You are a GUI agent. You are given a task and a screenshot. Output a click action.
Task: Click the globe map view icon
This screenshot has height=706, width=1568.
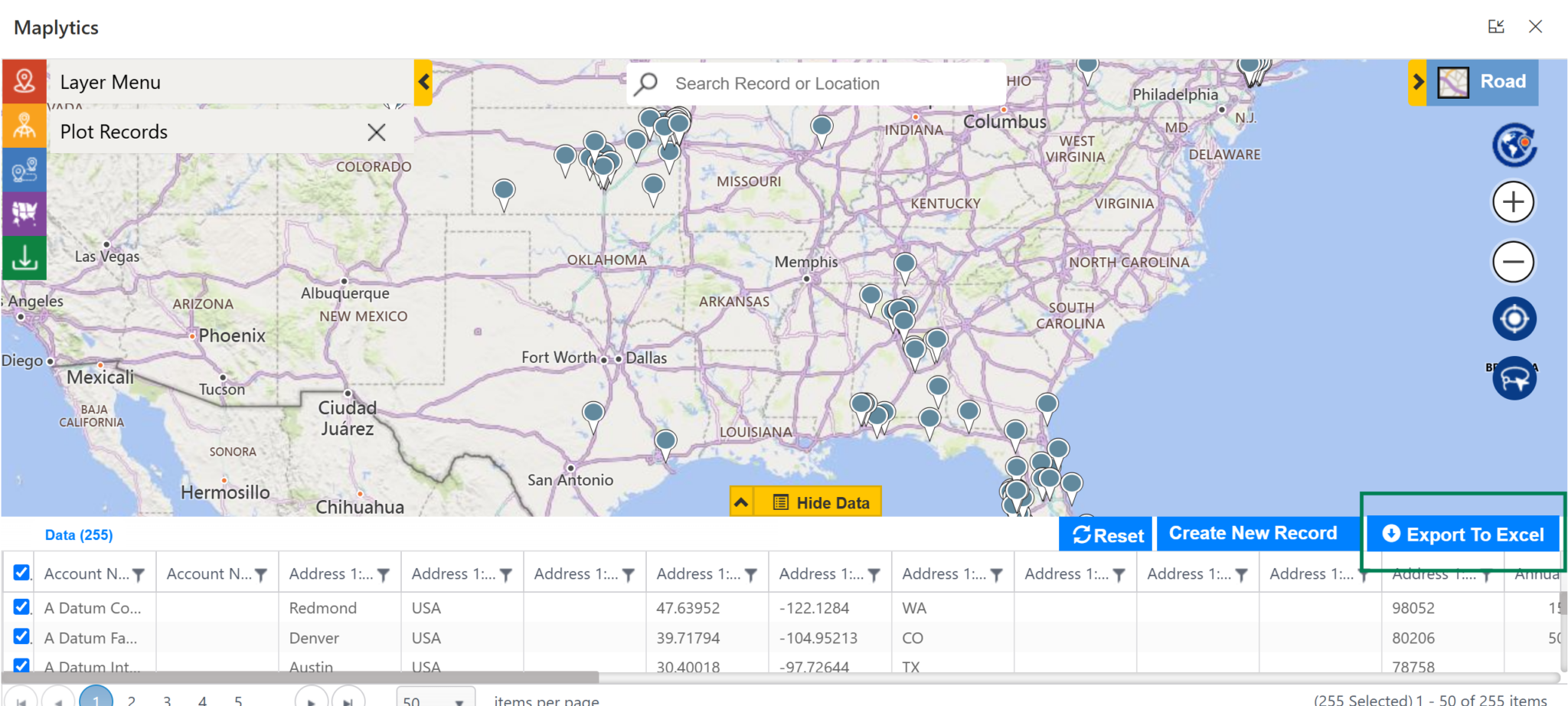tap(1513, 145)
